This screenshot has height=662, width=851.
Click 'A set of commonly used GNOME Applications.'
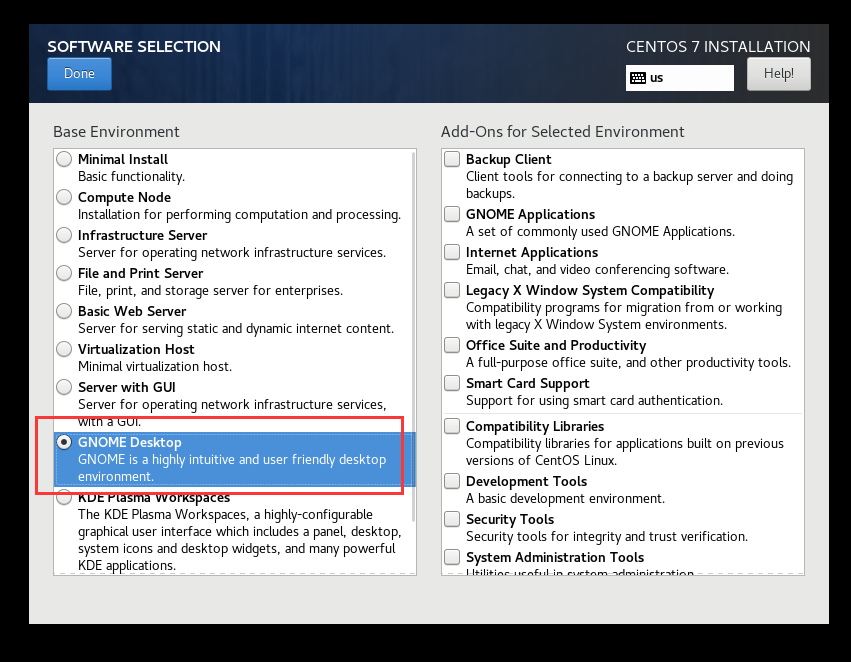pos(600,232)
